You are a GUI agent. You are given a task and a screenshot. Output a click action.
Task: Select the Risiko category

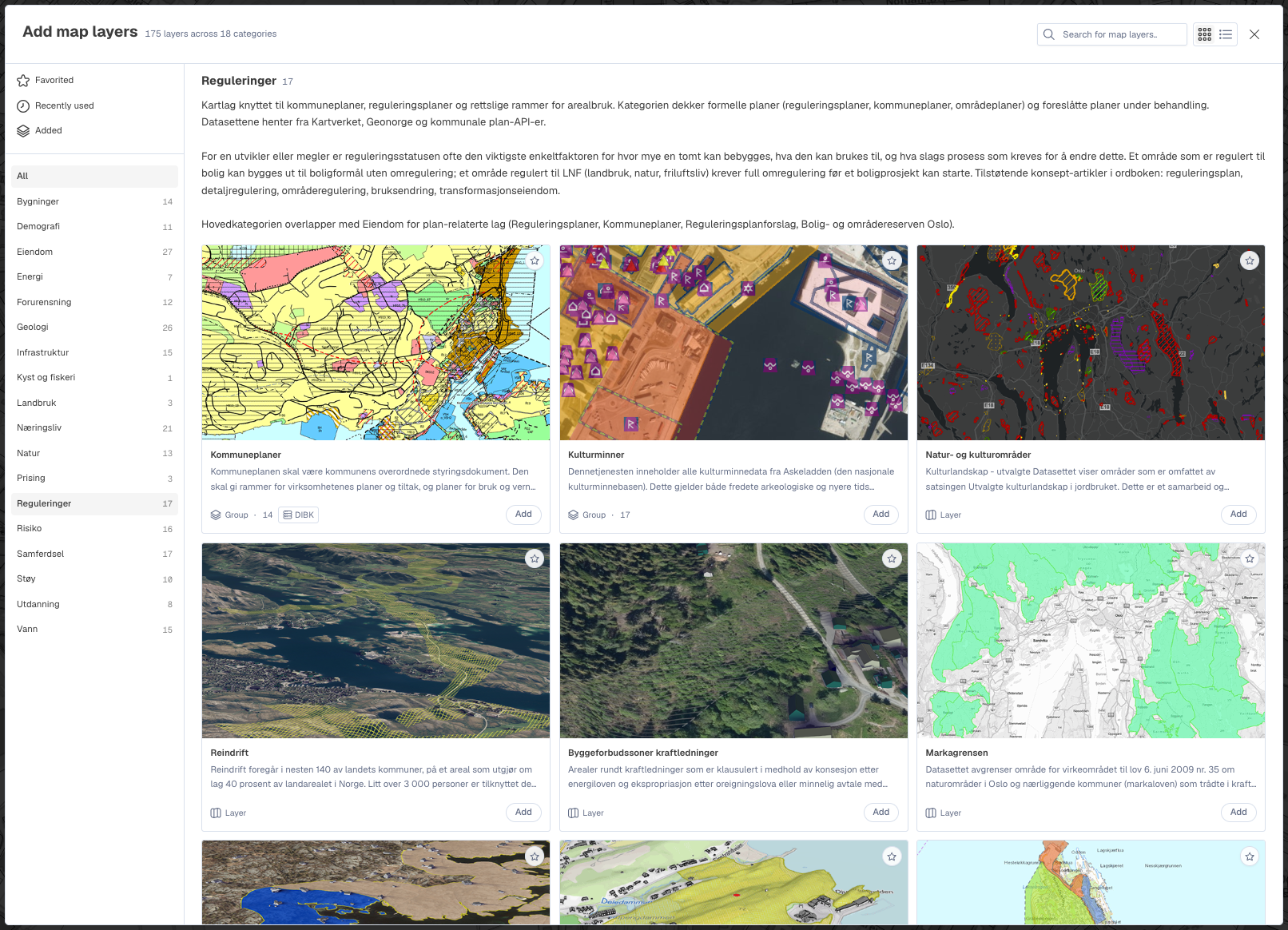point(94,528)
